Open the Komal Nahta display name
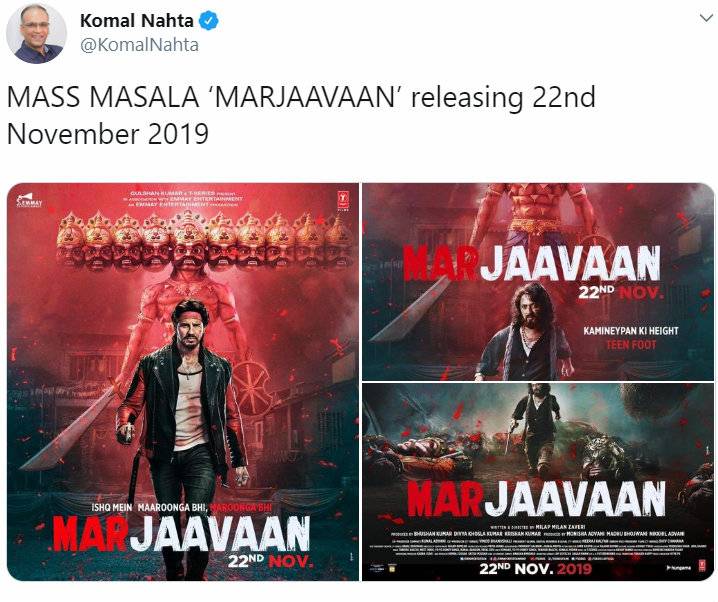718x602 pixels. click(x=136, y=21)
